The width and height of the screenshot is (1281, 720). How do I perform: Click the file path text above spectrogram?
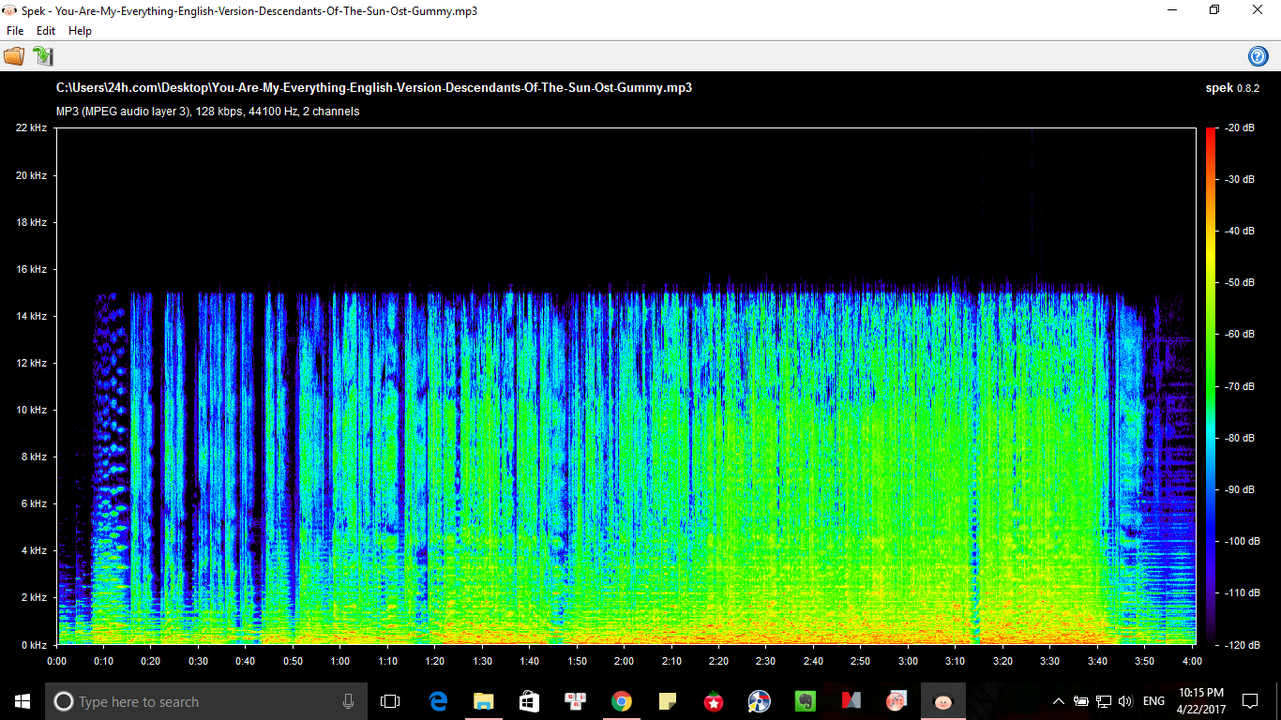374,88
